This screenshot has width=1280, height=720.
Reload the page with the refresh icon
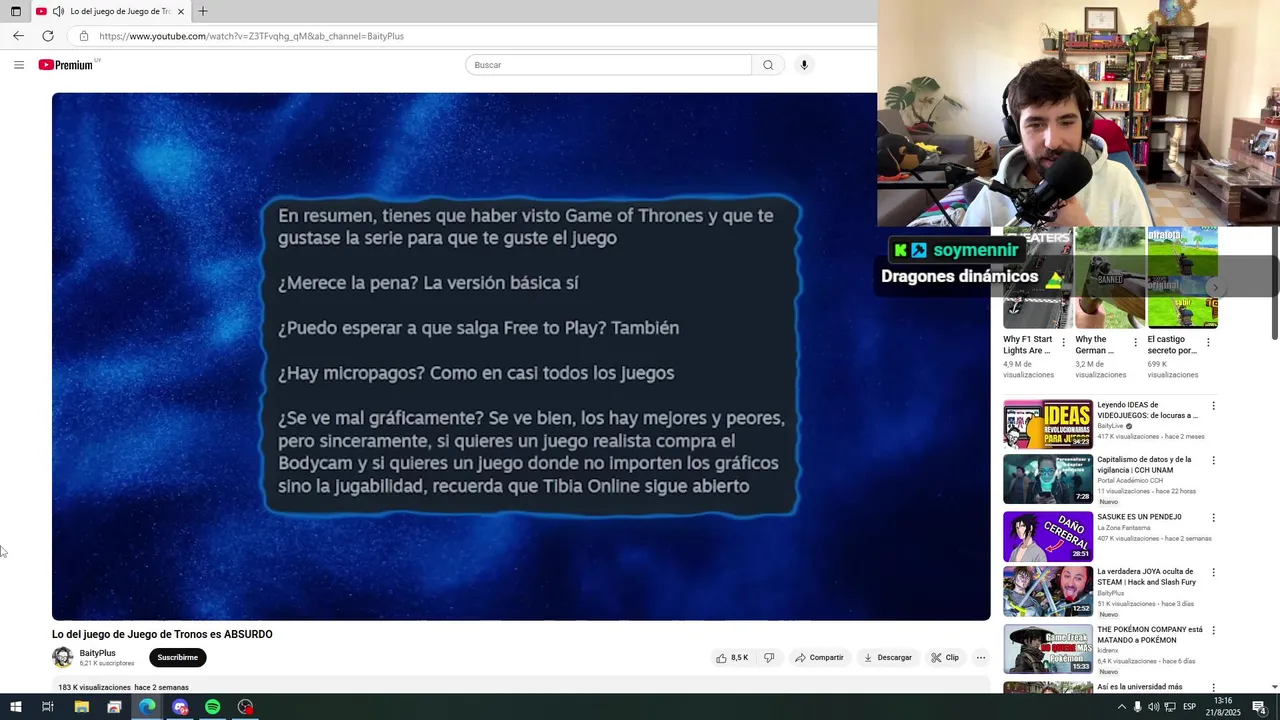tap(47, 36)
